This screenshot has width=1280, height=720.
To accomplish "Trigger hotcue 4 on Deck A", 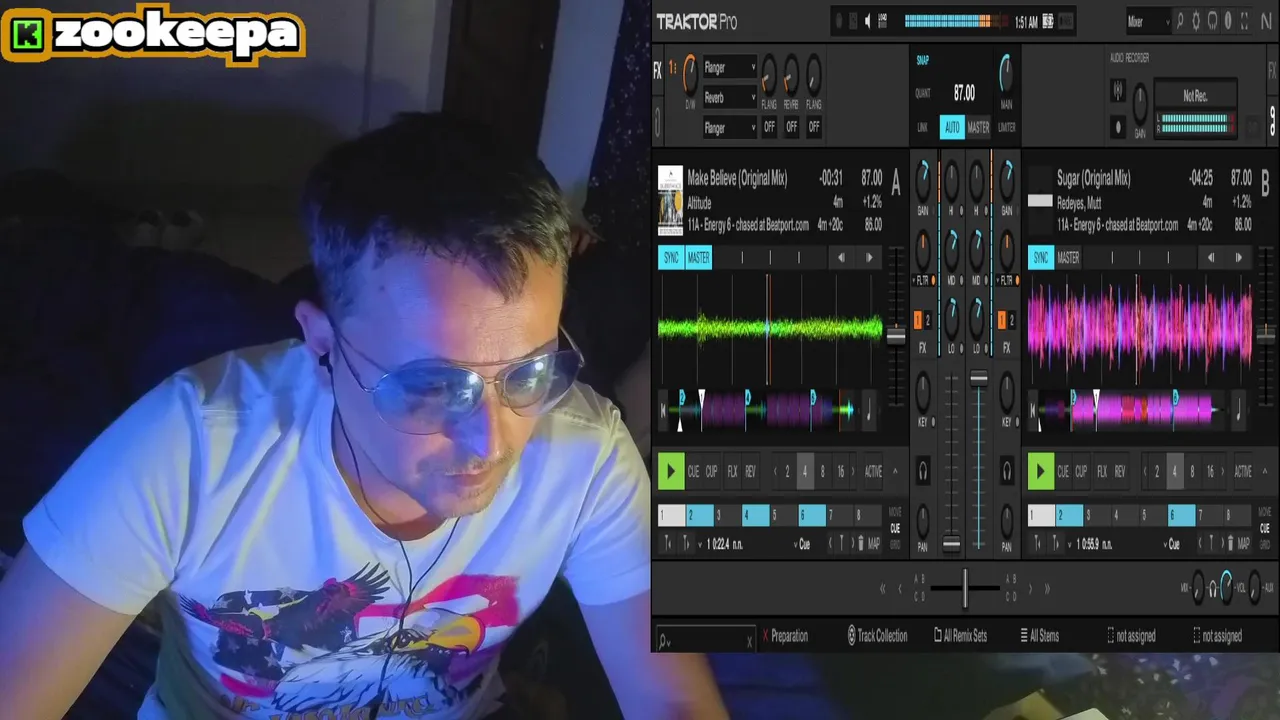I will [755, 516].
